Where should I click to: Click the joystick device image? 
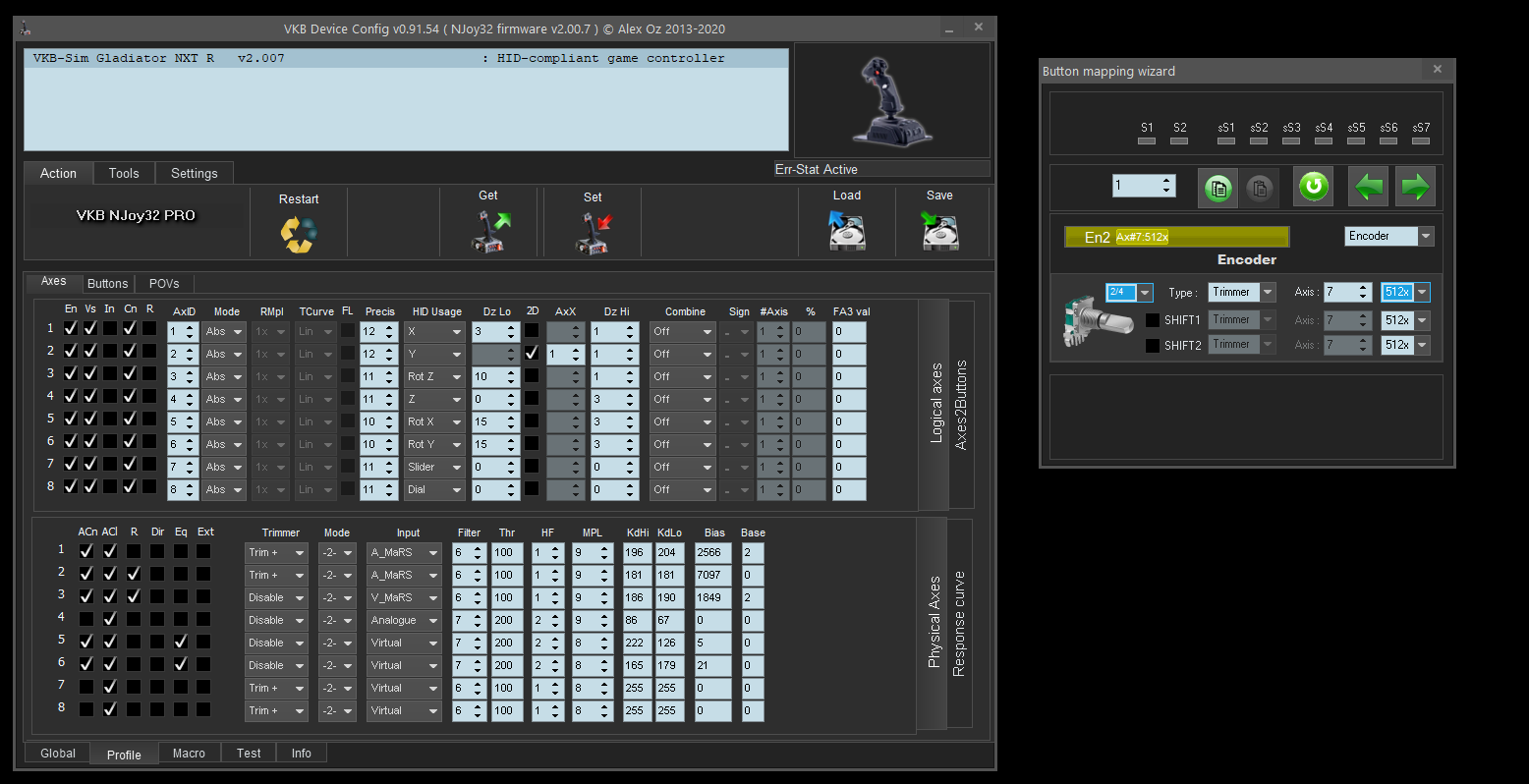[891, 100]
